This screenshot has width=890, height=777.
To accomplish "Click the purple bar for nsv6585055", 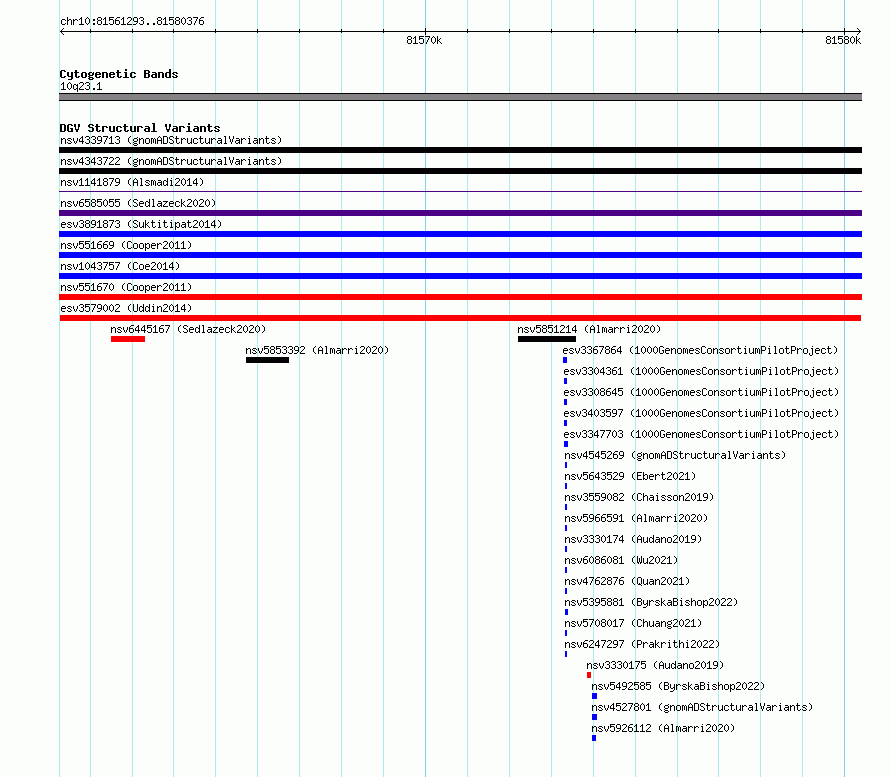I will click(x=460, y=213).
